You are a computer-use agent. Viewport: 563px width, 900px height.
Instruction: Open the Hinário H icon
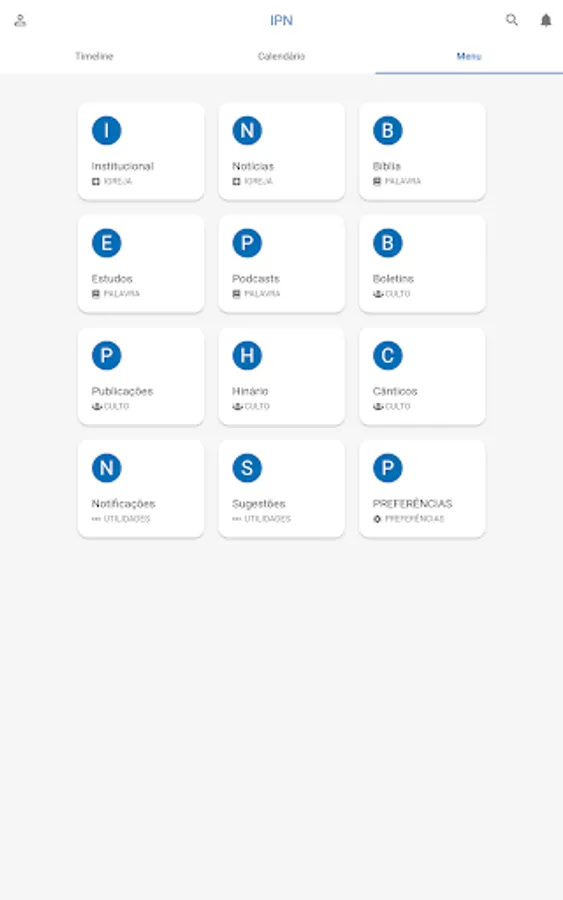pos(247,355)
